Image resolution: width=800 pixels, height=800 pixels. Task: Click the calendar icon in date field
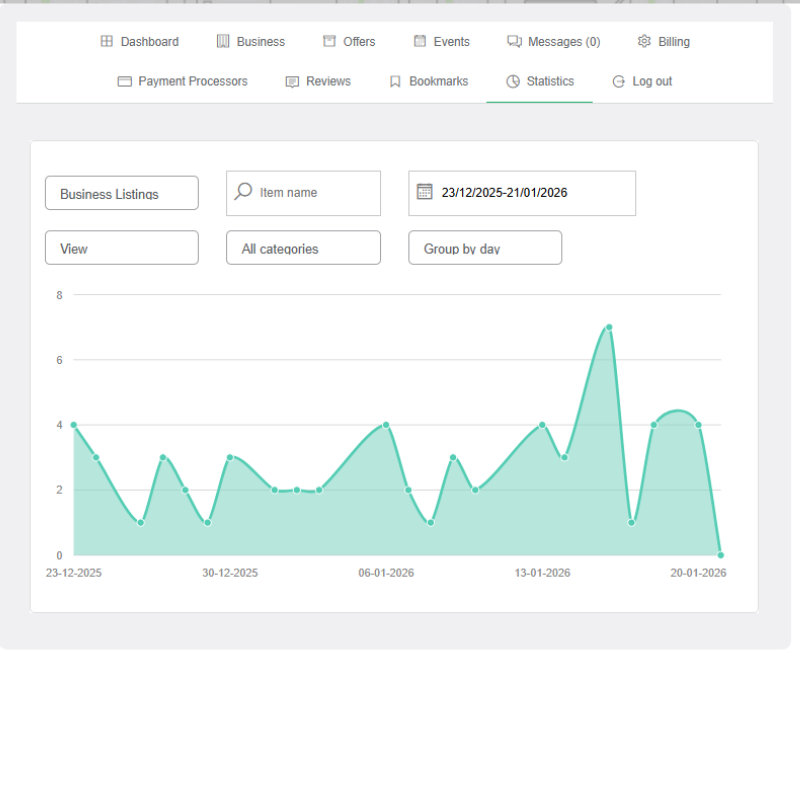click(424, 192)
